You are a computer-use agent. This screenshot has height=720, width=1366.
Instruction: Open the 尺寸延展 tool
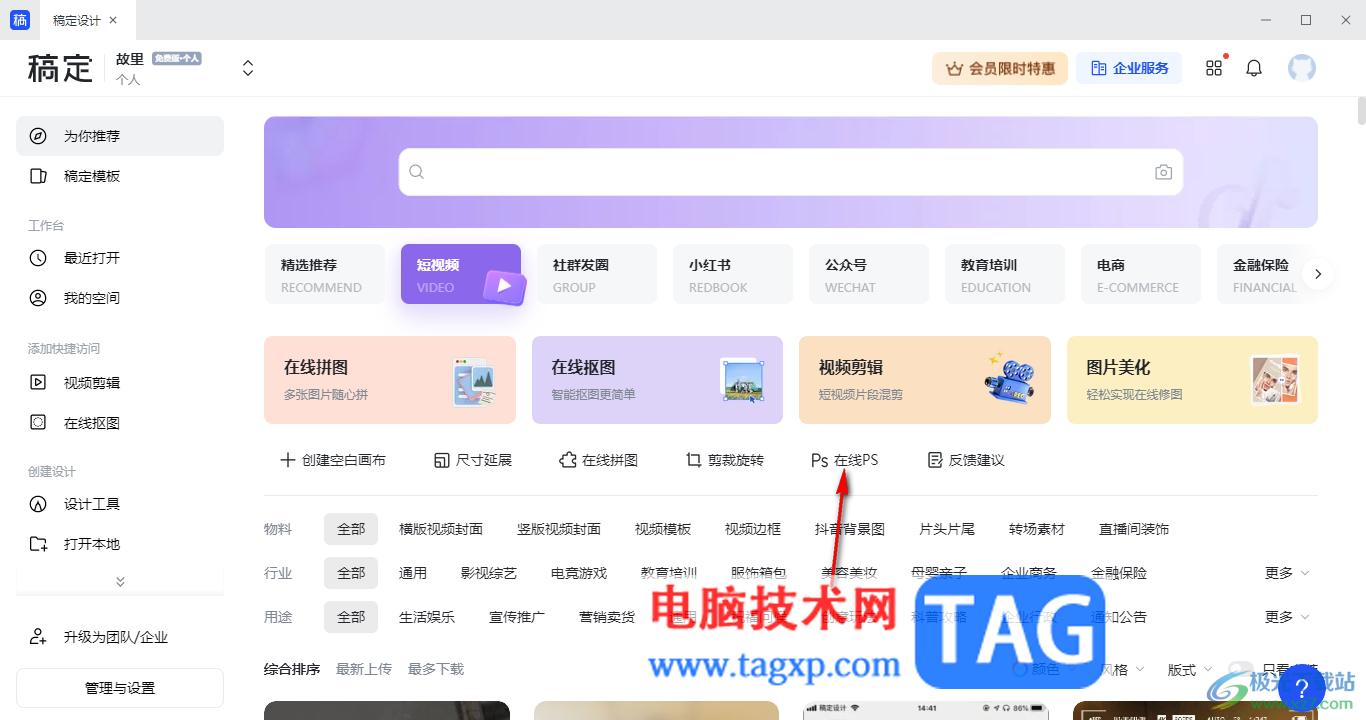(x=473, y=460)
